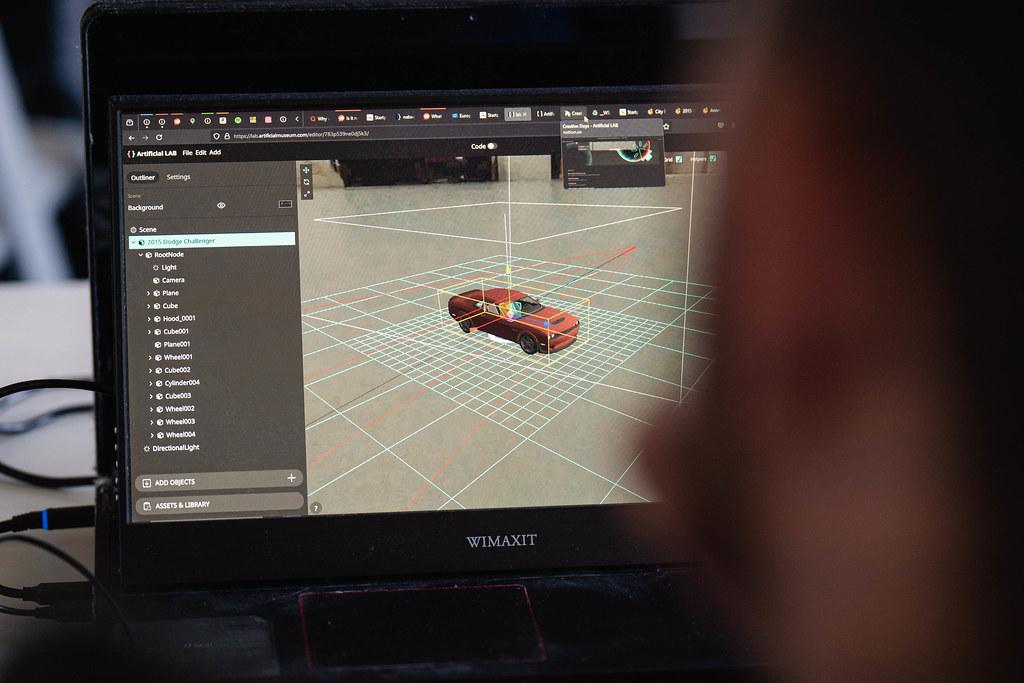This screenshot has width=1024, height=683.
Task: Click the shield icon in address bar
Action: click(x=217, y=136)
